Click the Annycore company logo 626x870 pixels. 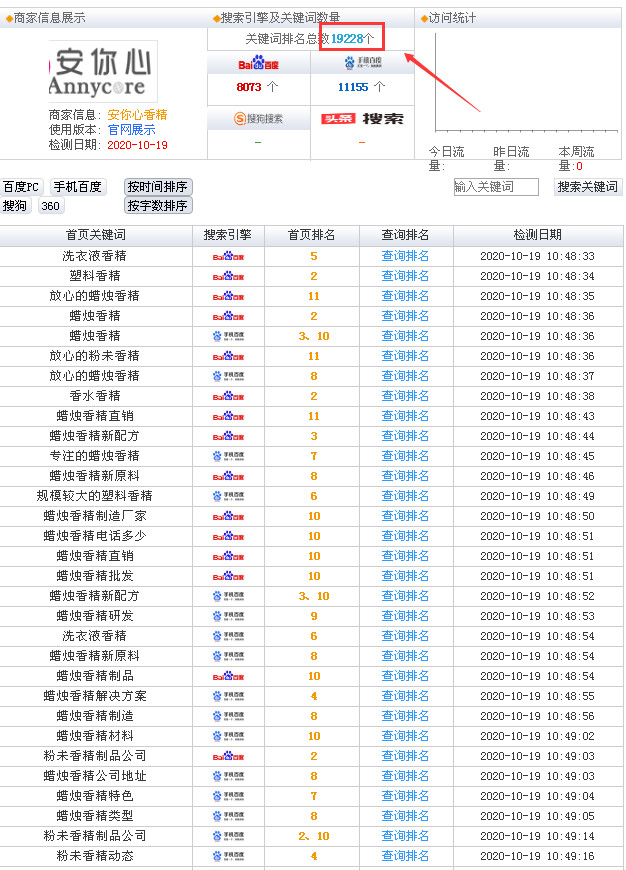tap(102, 71)
